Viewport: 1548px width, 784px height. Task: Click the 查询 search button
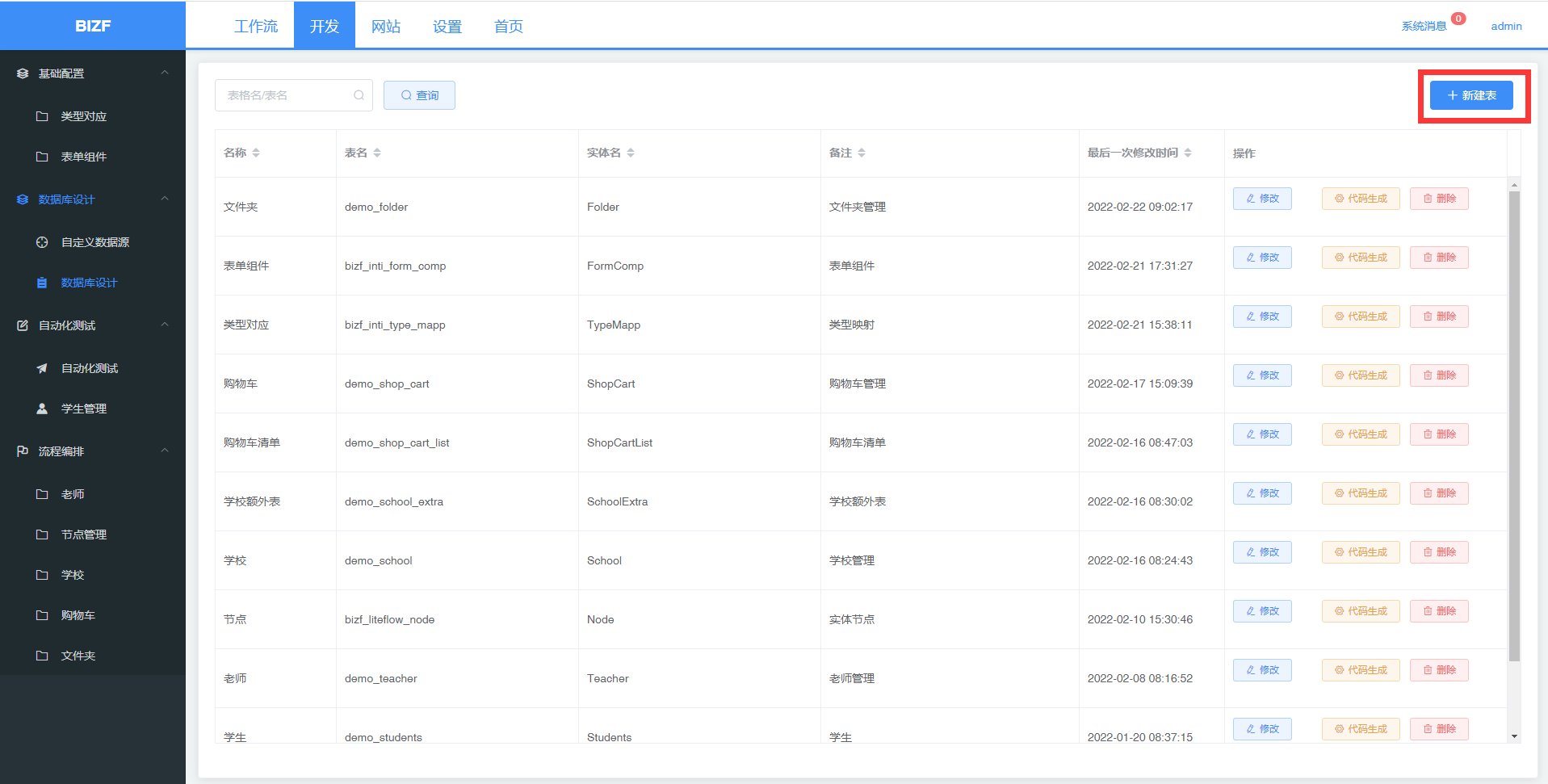[419, 95]
